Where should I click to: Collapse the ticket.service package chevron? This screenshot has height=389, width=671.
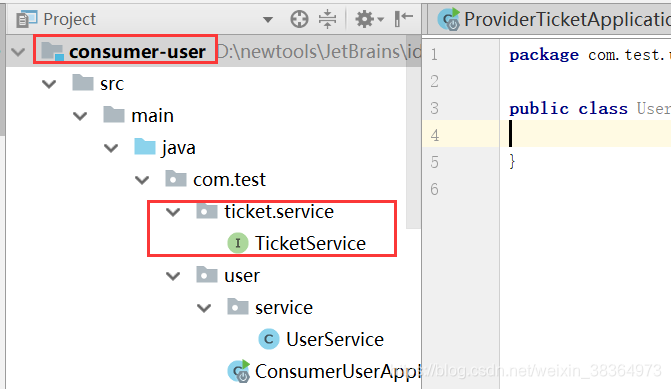173,212
